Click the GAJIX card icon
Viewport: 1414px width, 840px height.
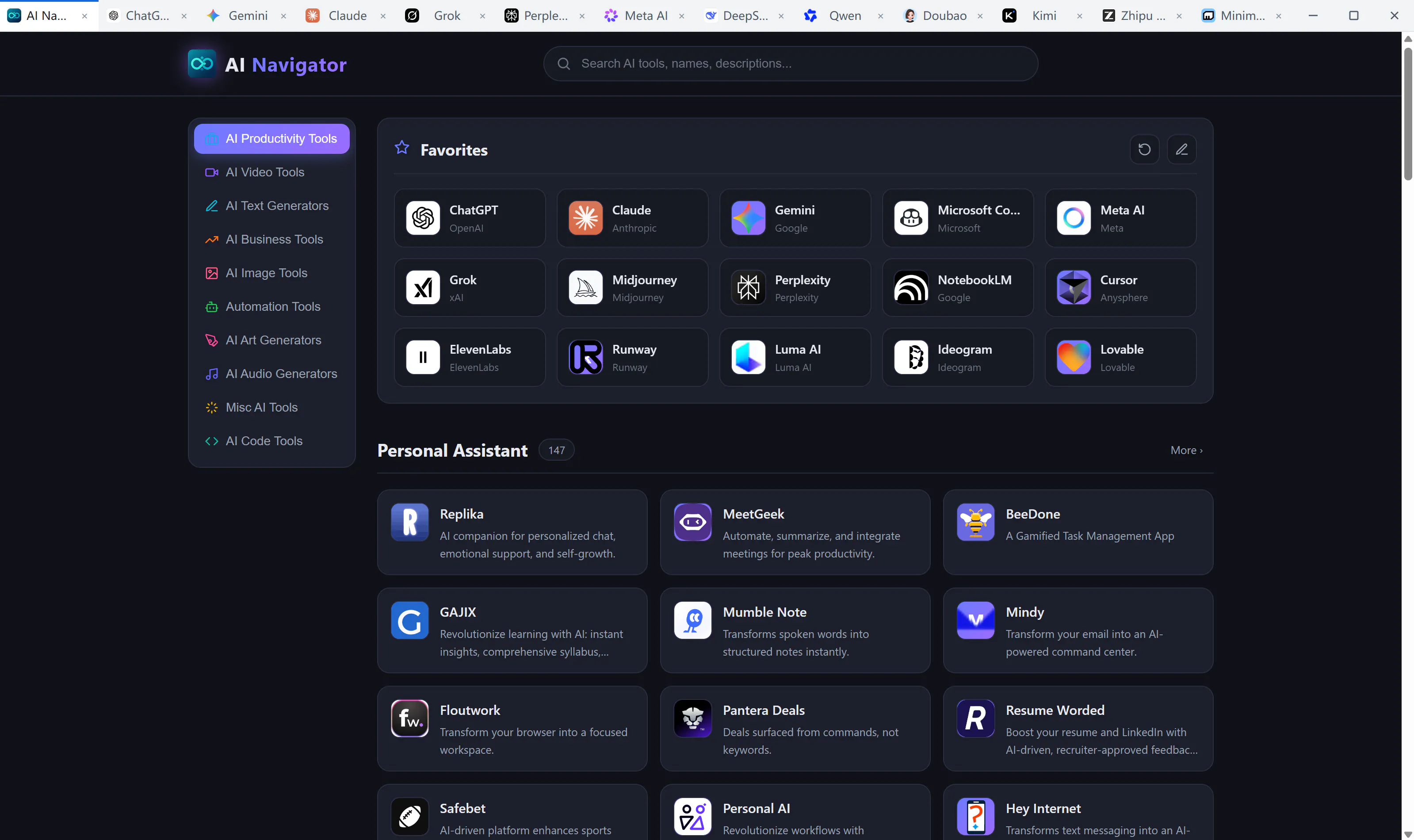[410, 620]
